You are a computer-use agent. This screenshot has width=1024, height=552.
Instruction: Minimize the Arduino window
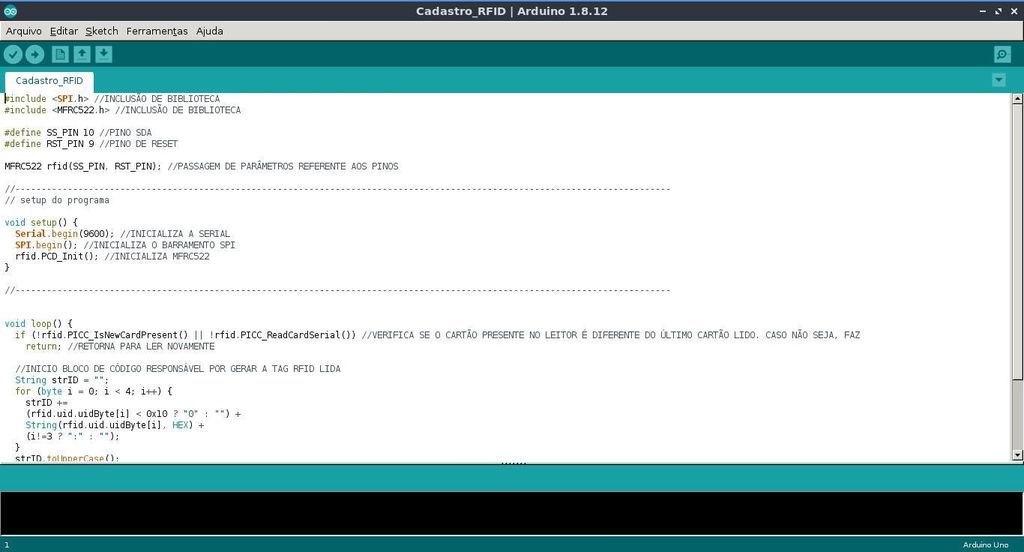click(x=983, y=11)
